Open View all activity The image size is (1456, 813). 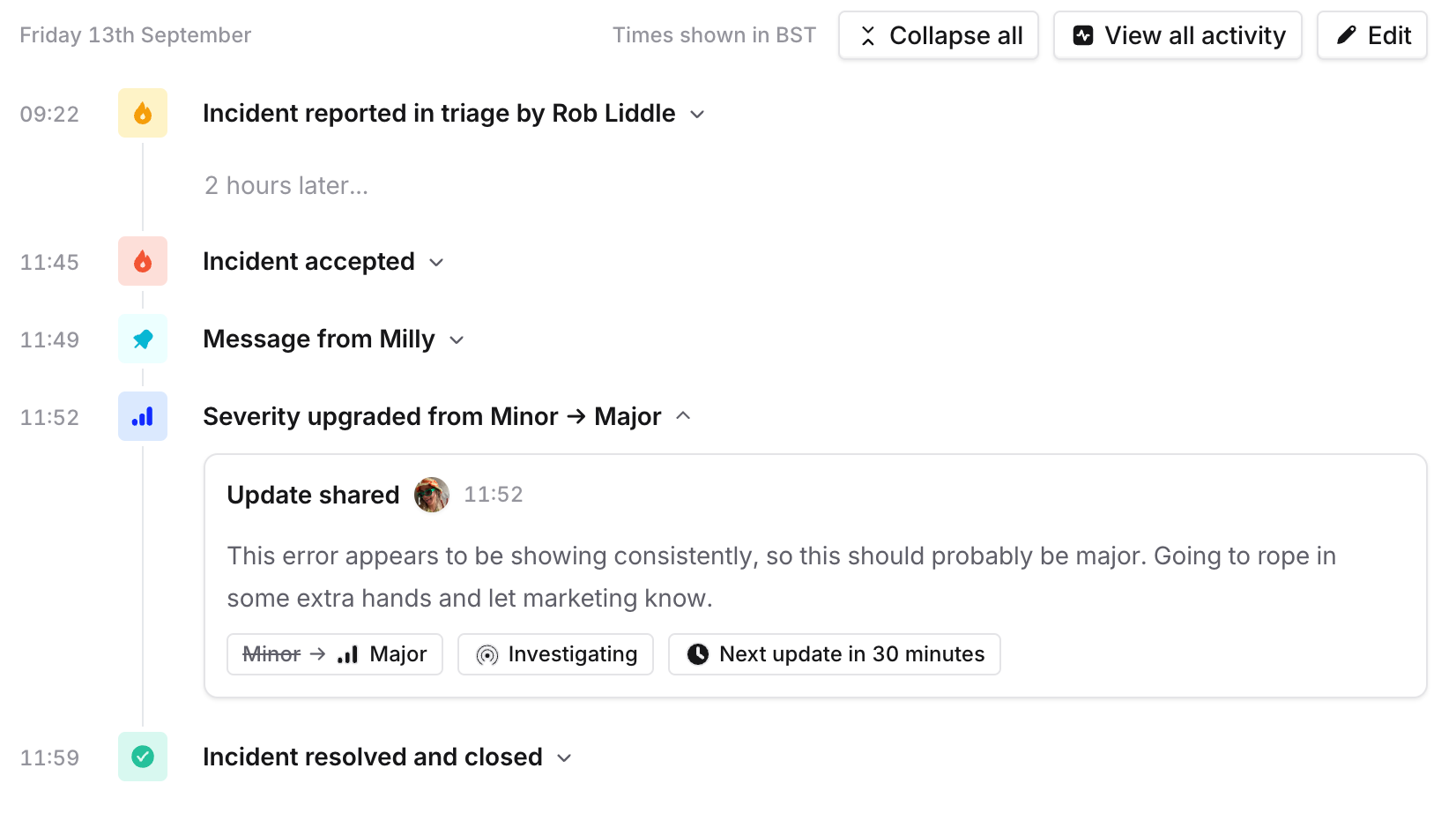coord(1177,35)
